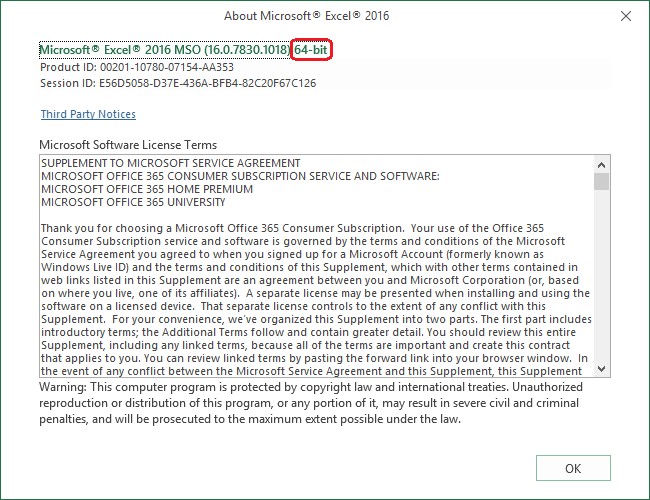Click the 'MICROSOFT OFFICE 365 HOME PREMIUM' line
The image size is (650, 500).
[x=147, y=189]
